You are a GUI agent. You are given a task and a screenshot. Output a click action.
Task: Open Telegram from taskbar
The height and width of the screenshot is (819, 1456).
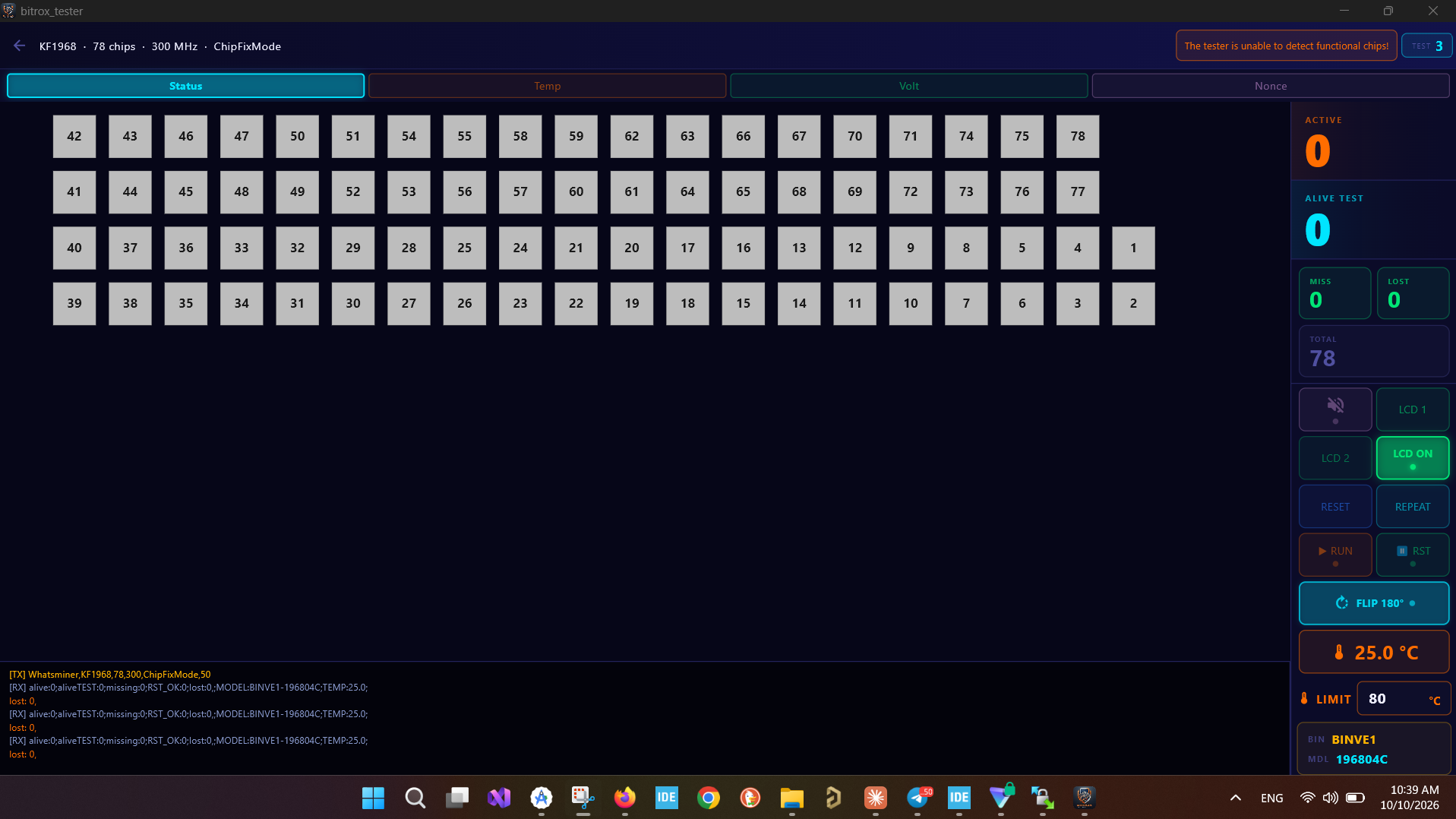(x=918, y=798)
